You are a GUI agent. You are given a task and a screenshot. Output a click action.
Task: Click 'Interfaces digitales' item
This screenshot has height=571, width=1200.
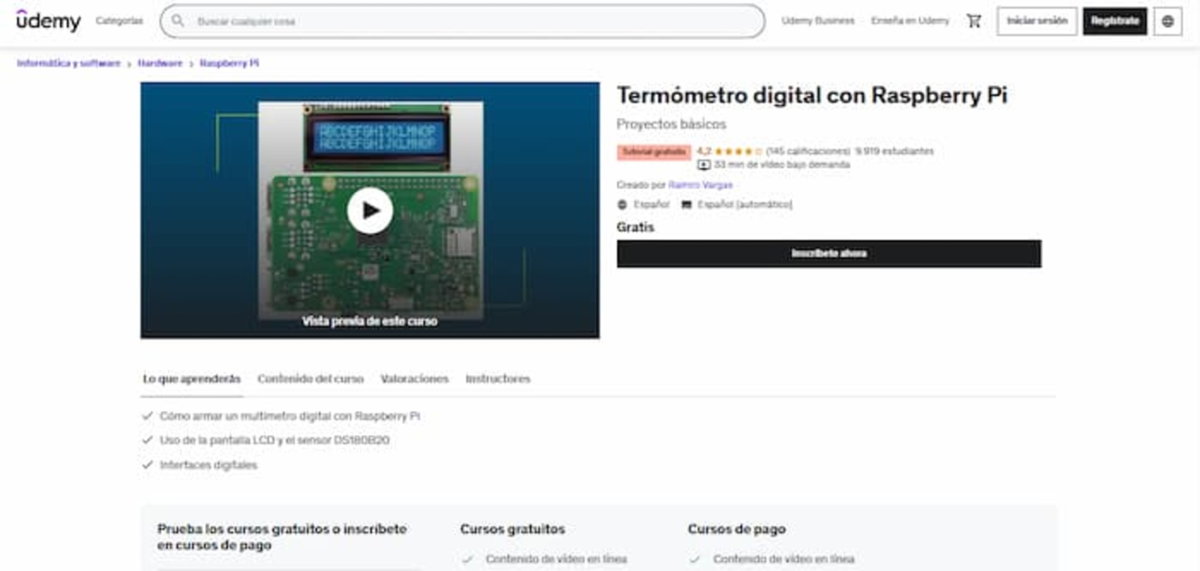tap(208, 465)
